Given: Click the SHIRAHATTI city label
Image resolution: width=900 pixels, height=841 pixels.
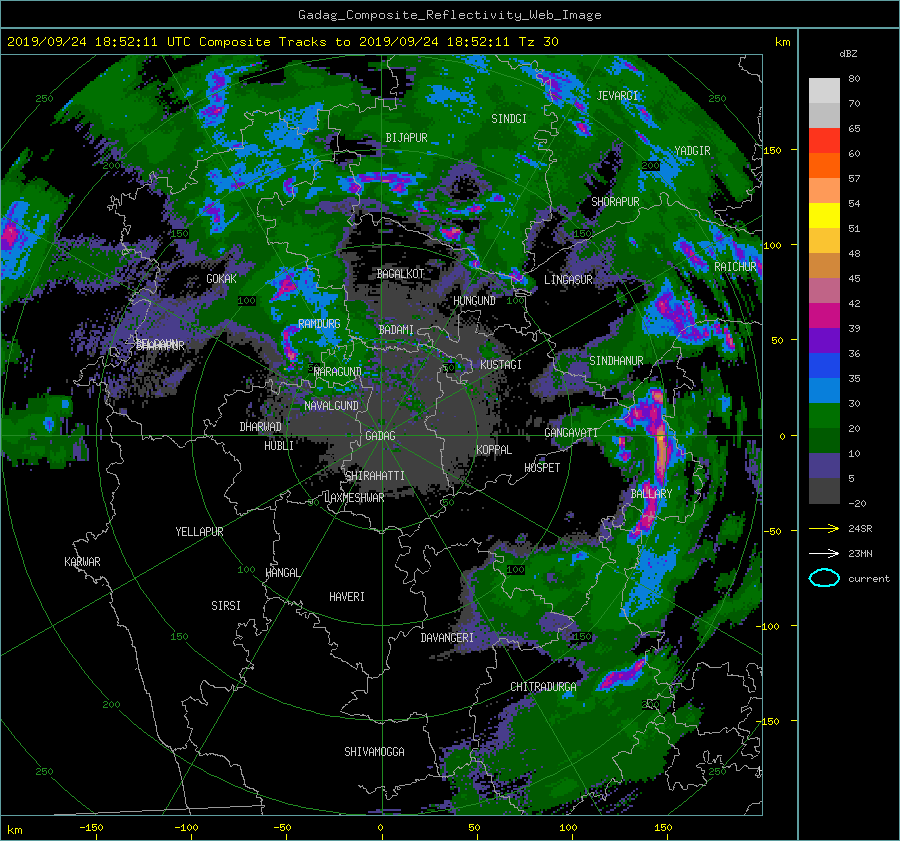Looking at the screenshot, I should point(375,476).
